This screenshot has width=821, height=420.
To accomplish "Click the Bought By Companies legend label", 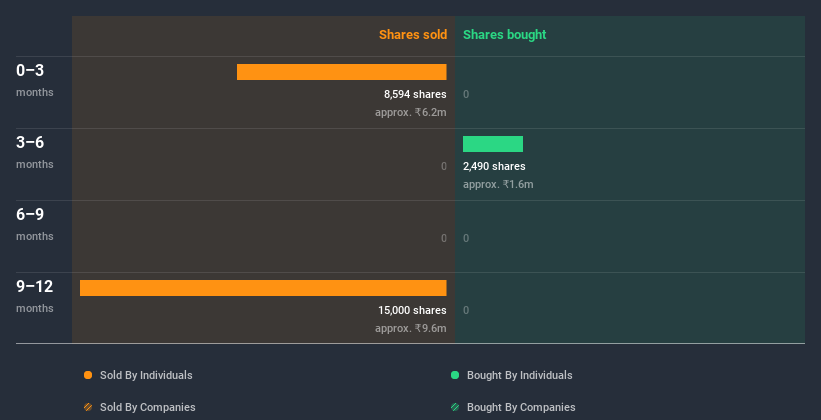I will click(521, 407).
